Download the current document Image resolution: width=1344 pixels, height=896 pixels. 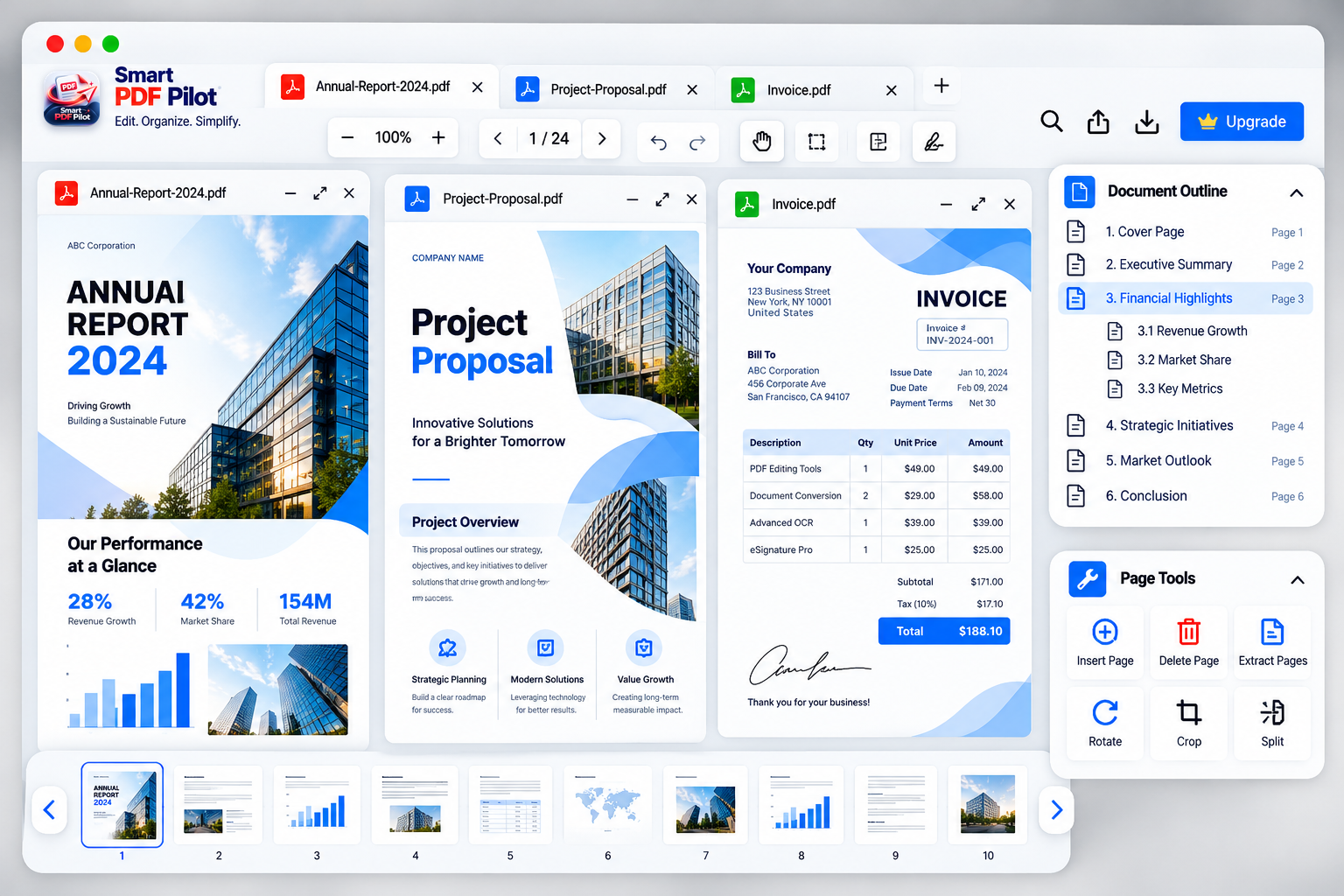pos(1147,122)
